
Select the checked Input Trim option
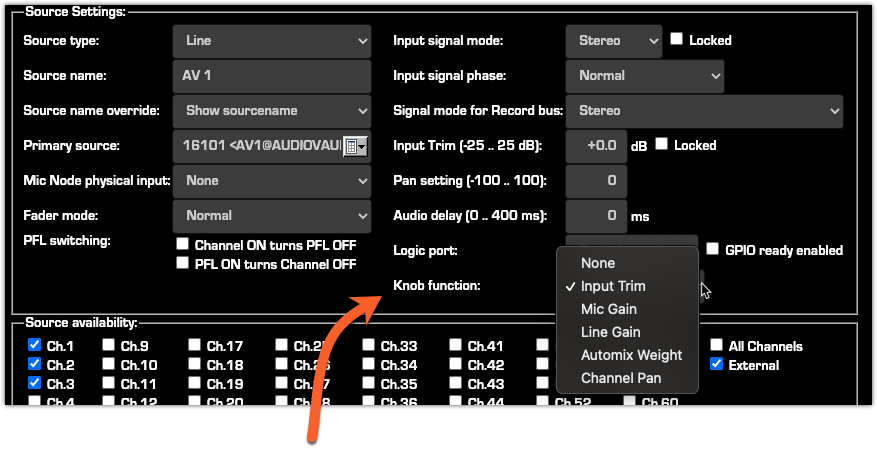click(613, 286)
